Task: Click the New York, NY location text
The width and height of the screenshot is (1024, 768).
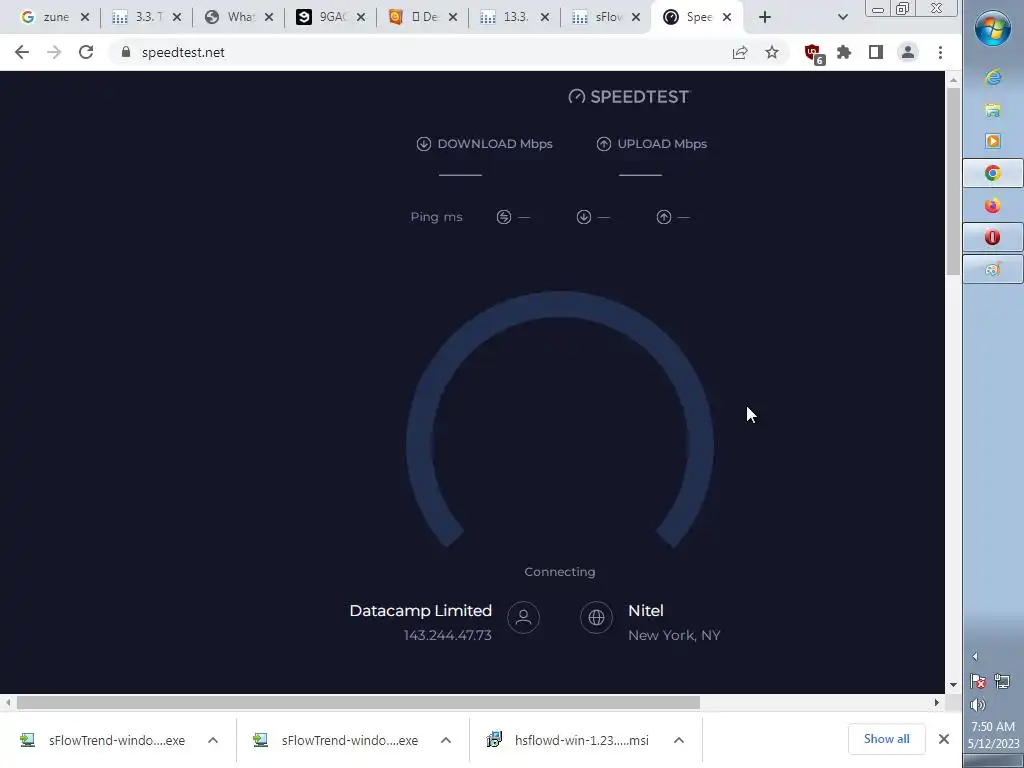Action: [x=674, y=635]
